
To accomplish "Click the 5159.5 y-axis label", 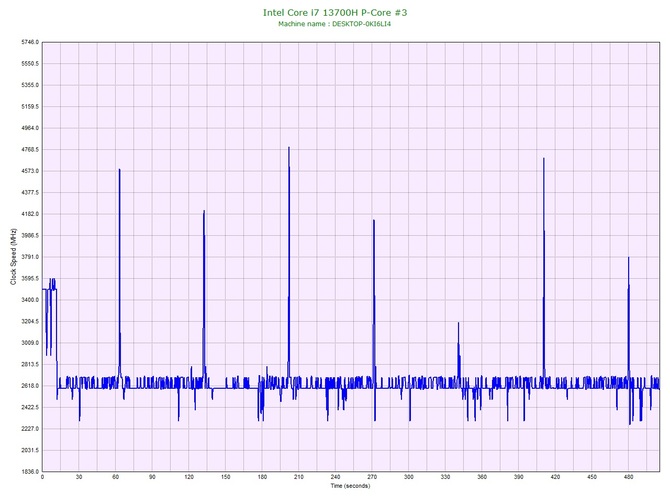I will pyautogui.click(x=30, y=107).
